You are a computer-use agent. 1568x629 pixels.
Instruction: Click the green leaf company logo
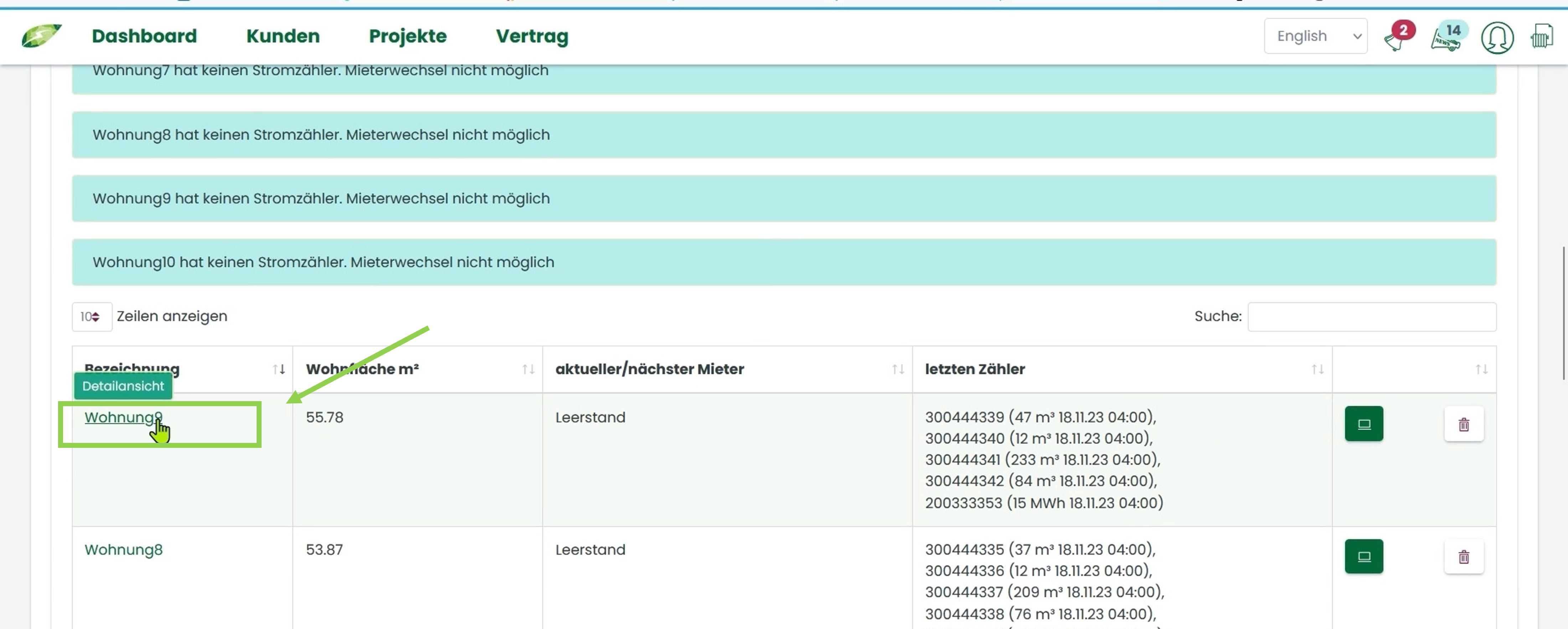tap(41, 36)
